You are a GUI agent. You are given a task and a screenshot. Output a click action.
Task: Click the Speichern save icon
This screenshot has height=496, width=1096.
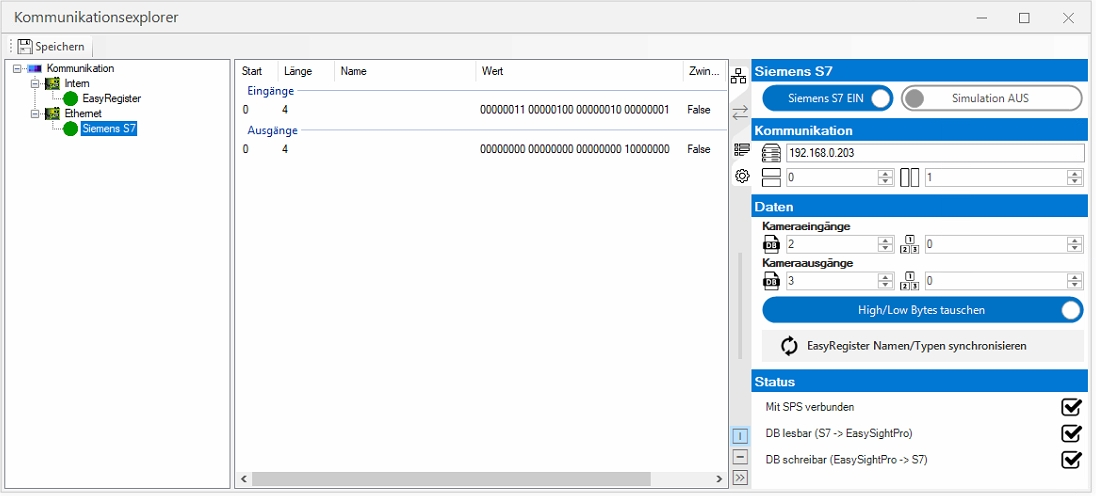[x=25, y=46]
